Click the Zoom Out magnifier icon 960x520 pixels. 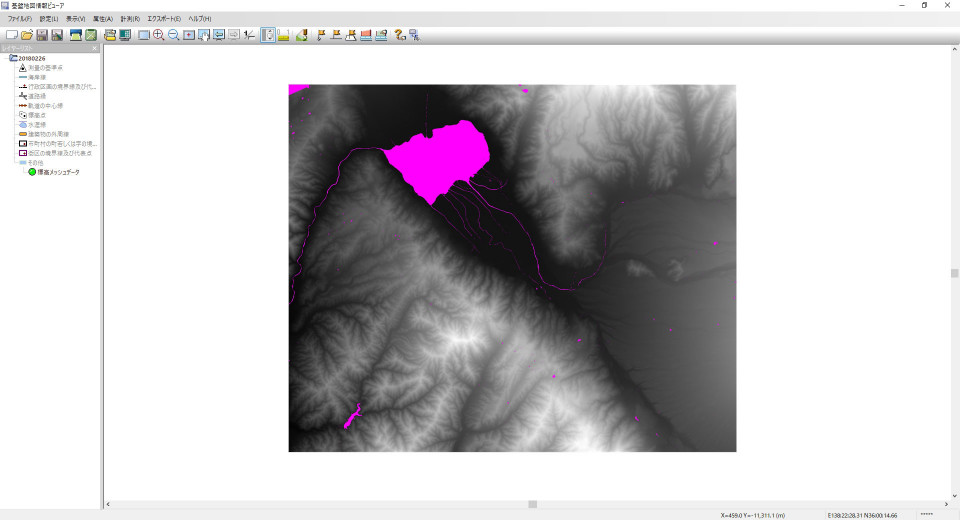click(x=173, y=35)
